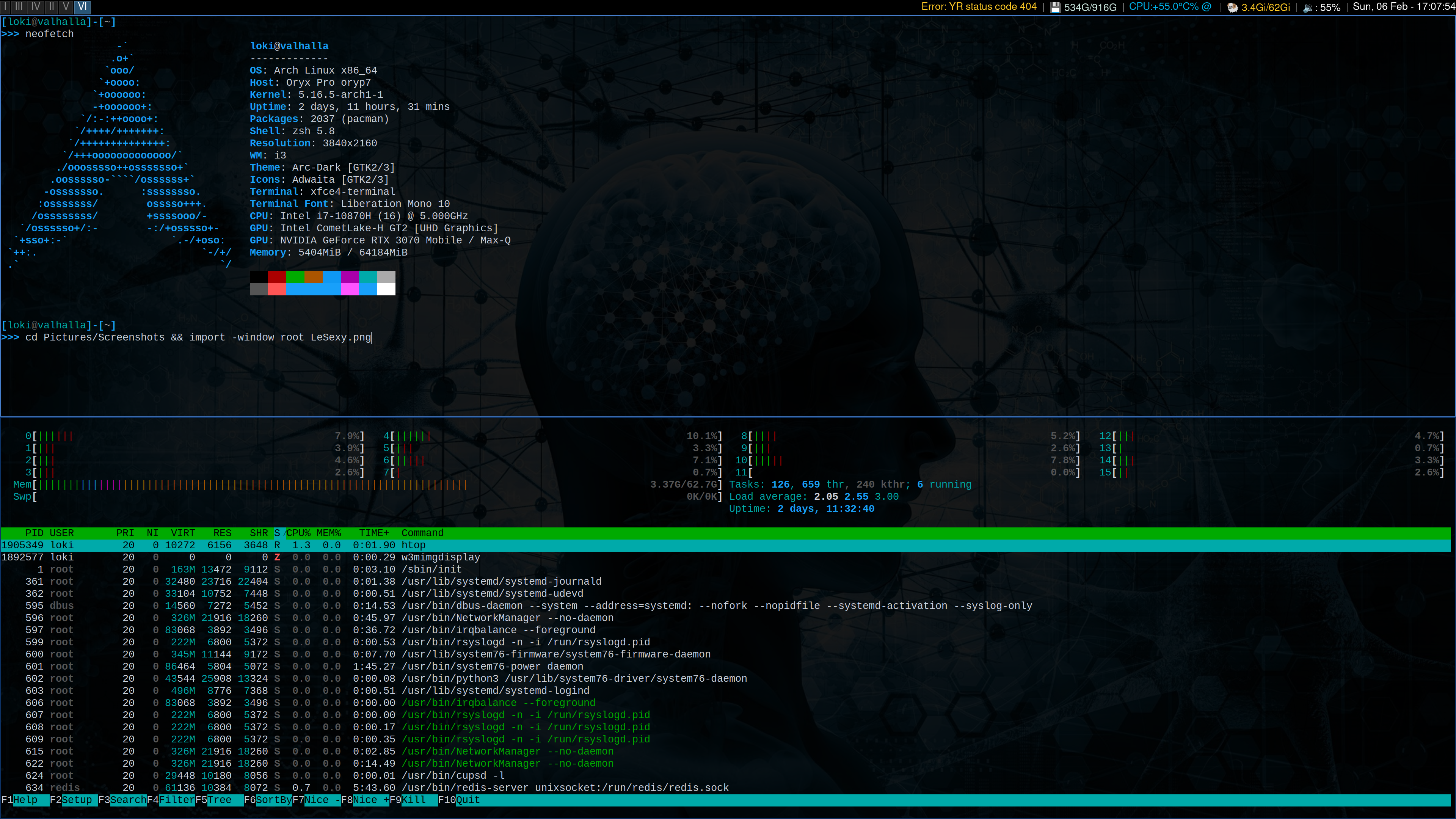The height and width of the screenshot is (819, 1456).
Task: Sort processes by the VIRT column header
Action: pyautogui.click(x=183, y=533)
